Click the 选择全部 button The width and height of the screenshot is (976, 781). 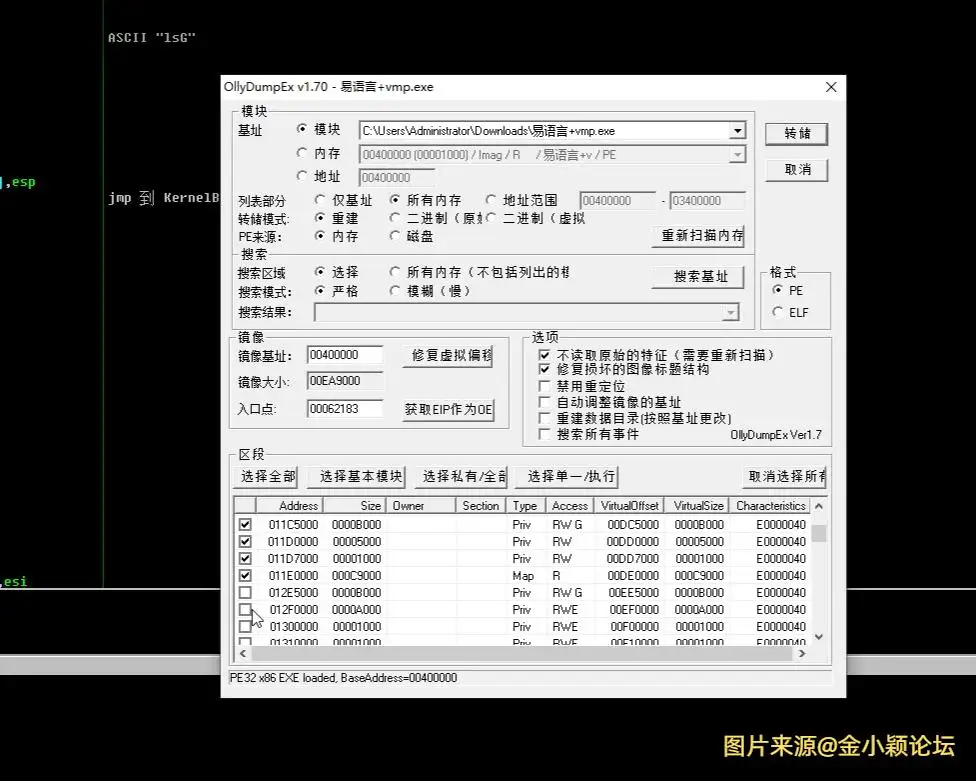tap(265, 476)
